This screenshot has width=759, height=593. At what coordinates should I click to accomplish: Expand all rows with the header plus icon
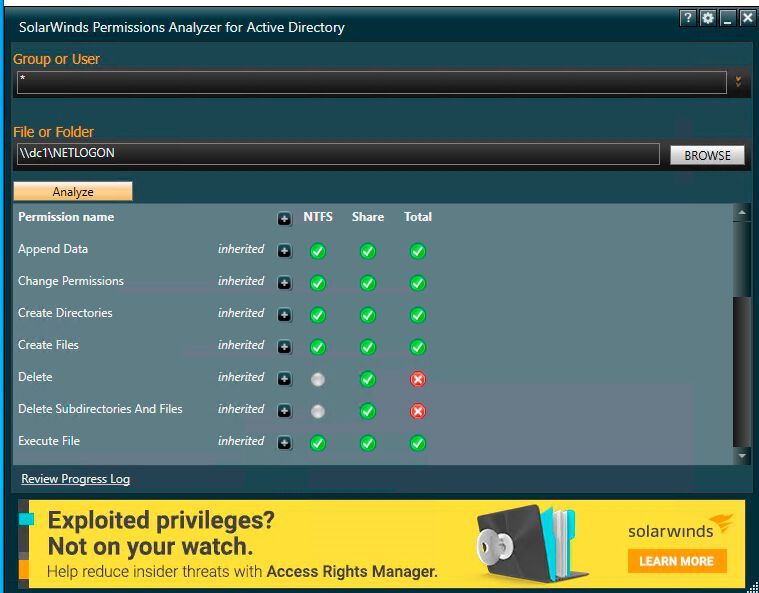284,219
